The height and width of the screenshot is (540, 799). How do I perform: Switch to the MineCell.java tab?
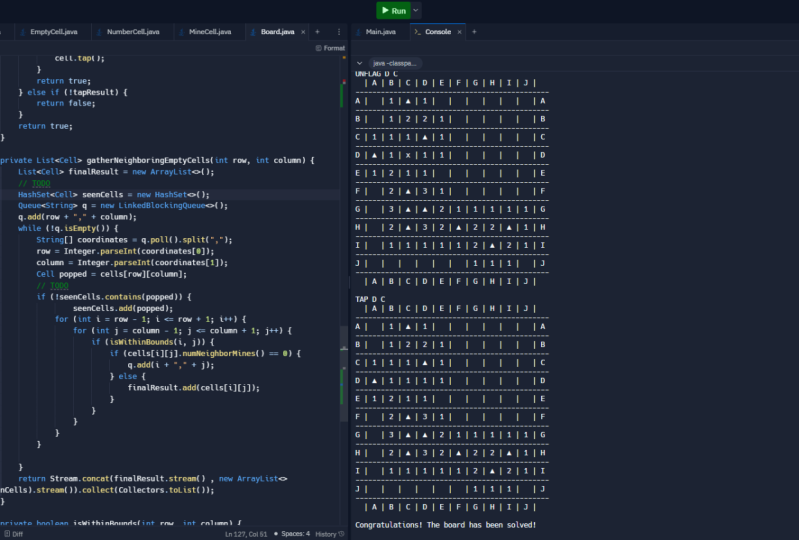coord(209,32)
